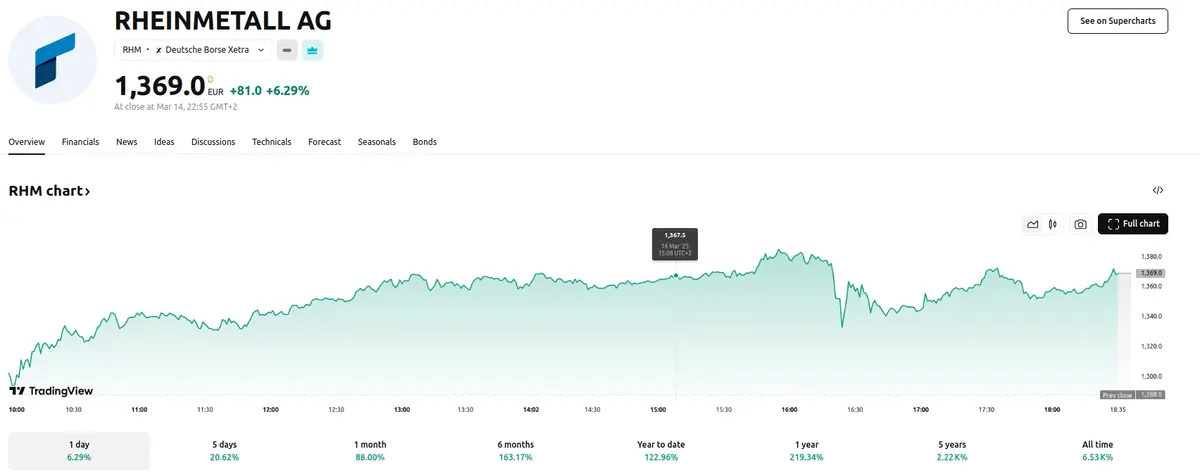Image resolution: width=1200 pixels, height=473 pixels.
Task: Click the Prev close label on chart
Action: pyautogui.click(x=1116, y=395)
